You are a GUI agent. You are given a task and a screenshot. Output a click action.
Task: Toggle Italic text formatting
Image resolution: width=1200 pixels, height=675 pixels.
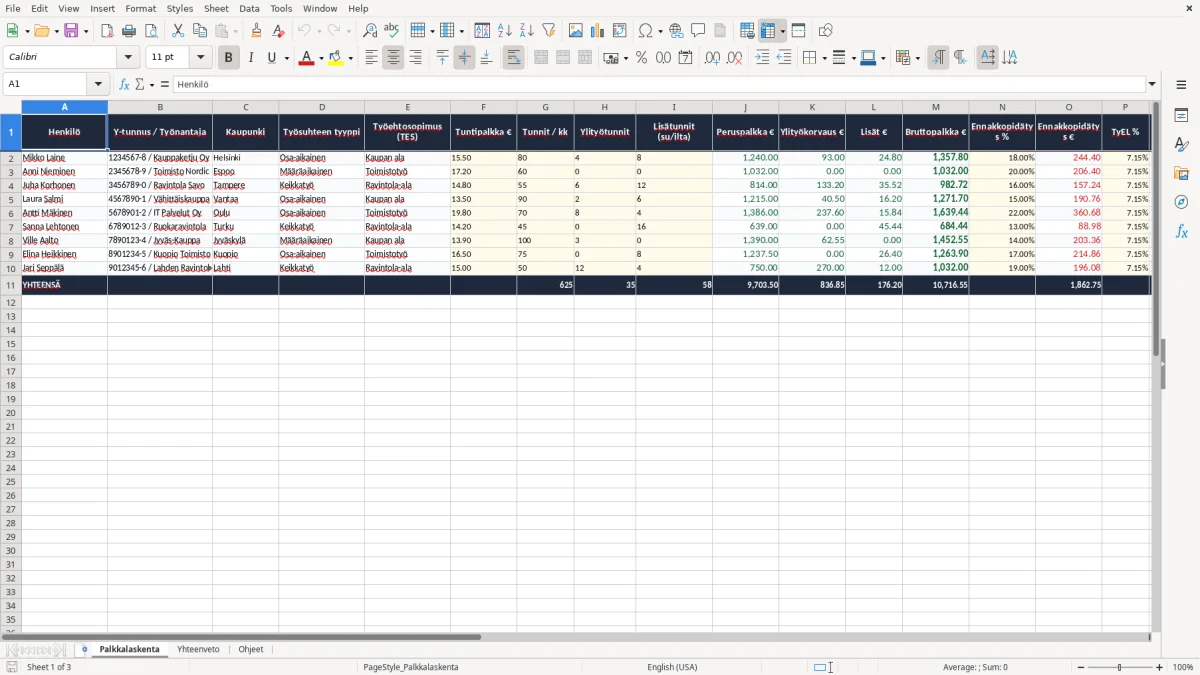tap(250, 58)
